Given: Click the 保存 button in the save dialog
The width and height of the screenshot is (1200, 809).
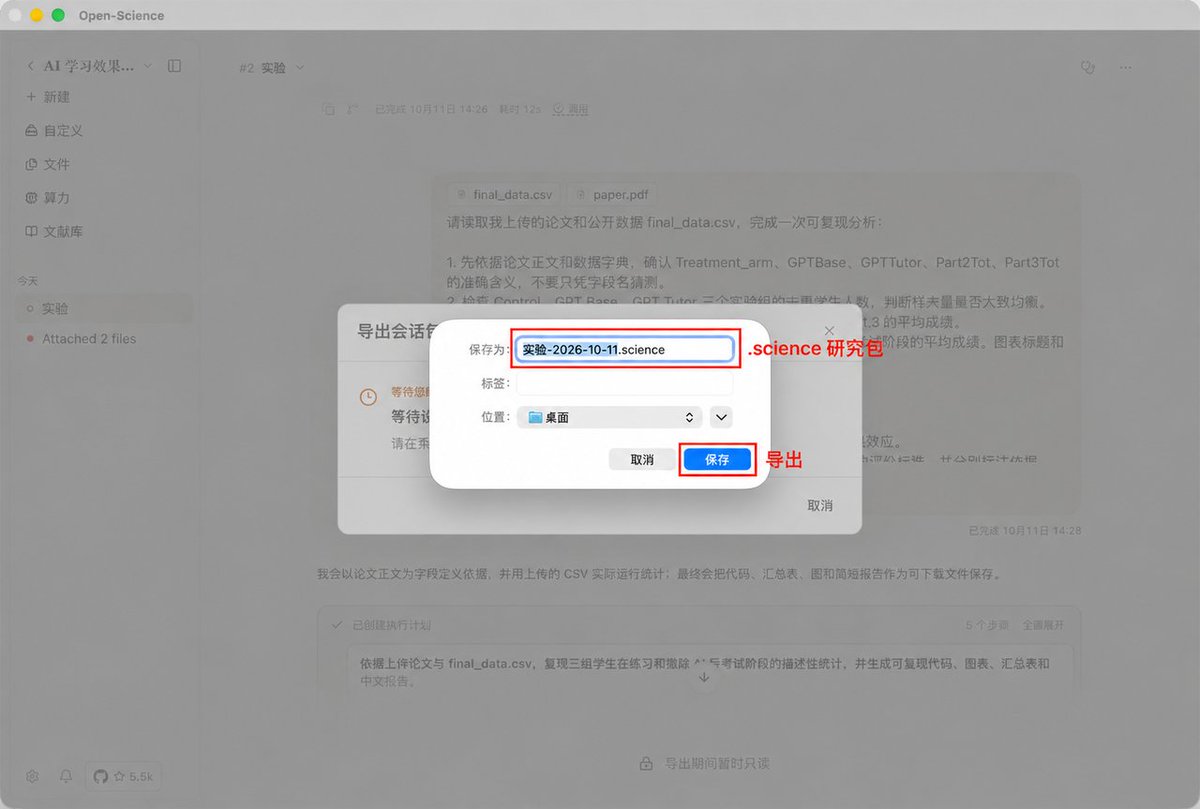Looking at the screenshot, I should pos(716,459).
